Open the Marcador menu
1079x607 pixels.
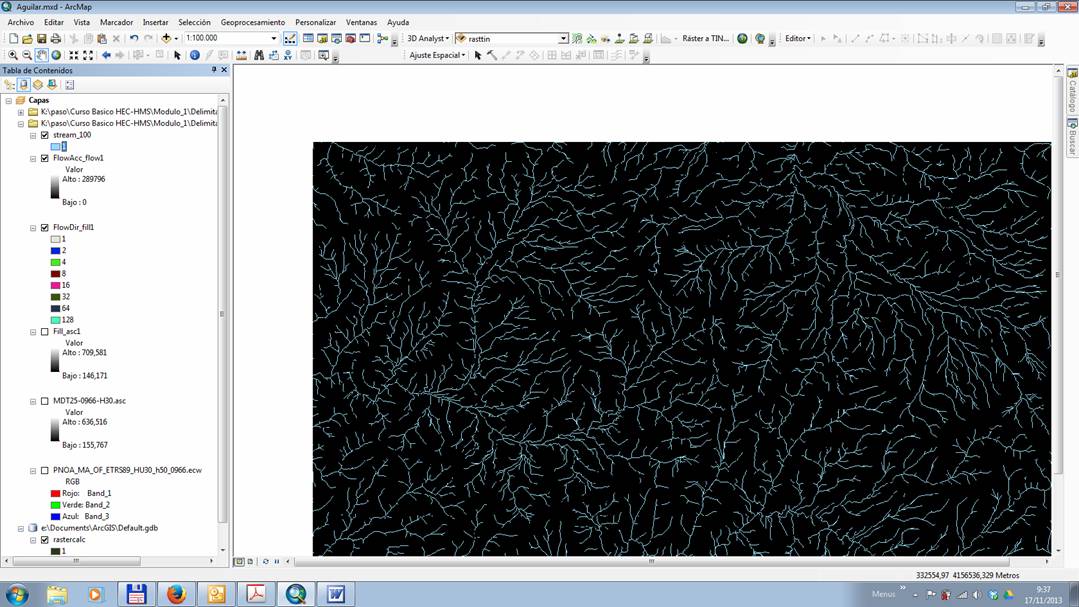pos(116,22)
